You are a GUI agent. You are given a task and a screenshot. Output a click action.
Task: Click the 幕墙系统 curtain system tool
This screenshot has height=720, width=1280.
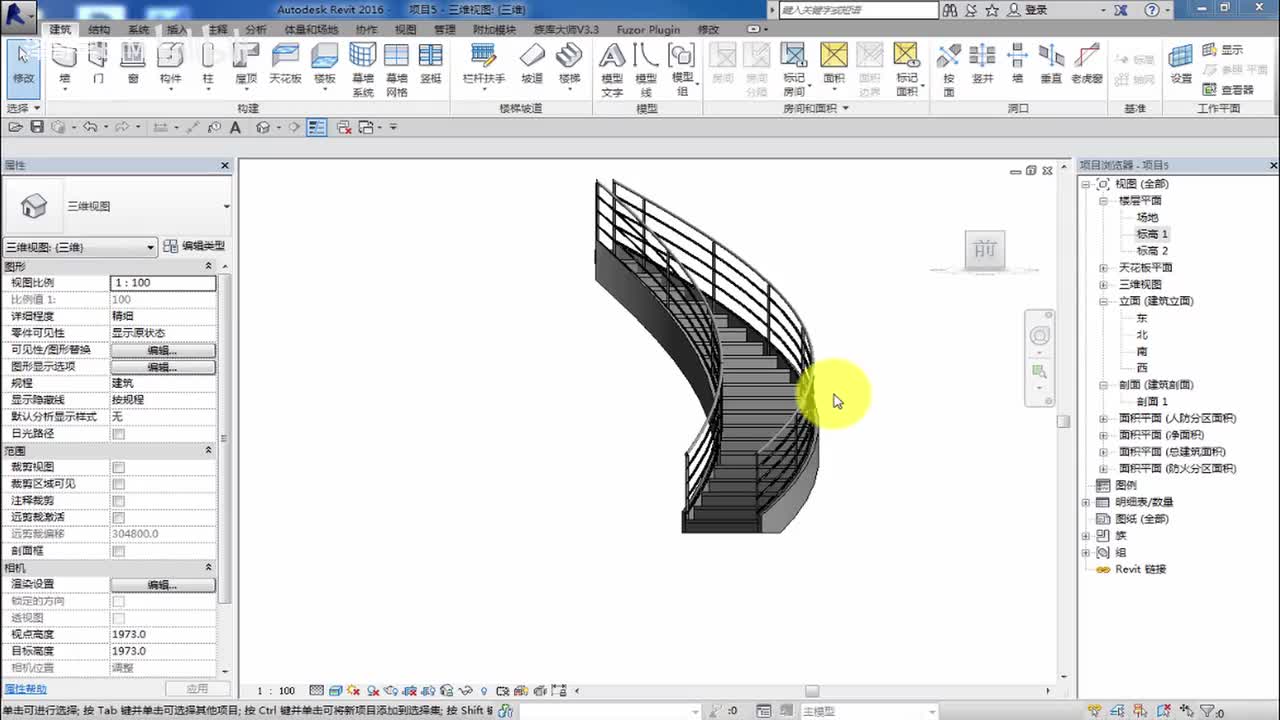pyautogui.click(x=362, y=70)
